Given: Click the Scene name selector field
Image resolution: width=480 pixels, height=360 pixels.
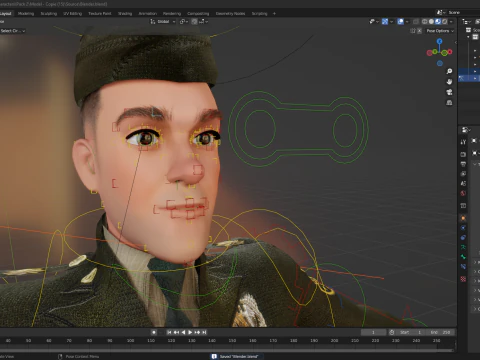Looking at the screenshot, I should 463,12.
